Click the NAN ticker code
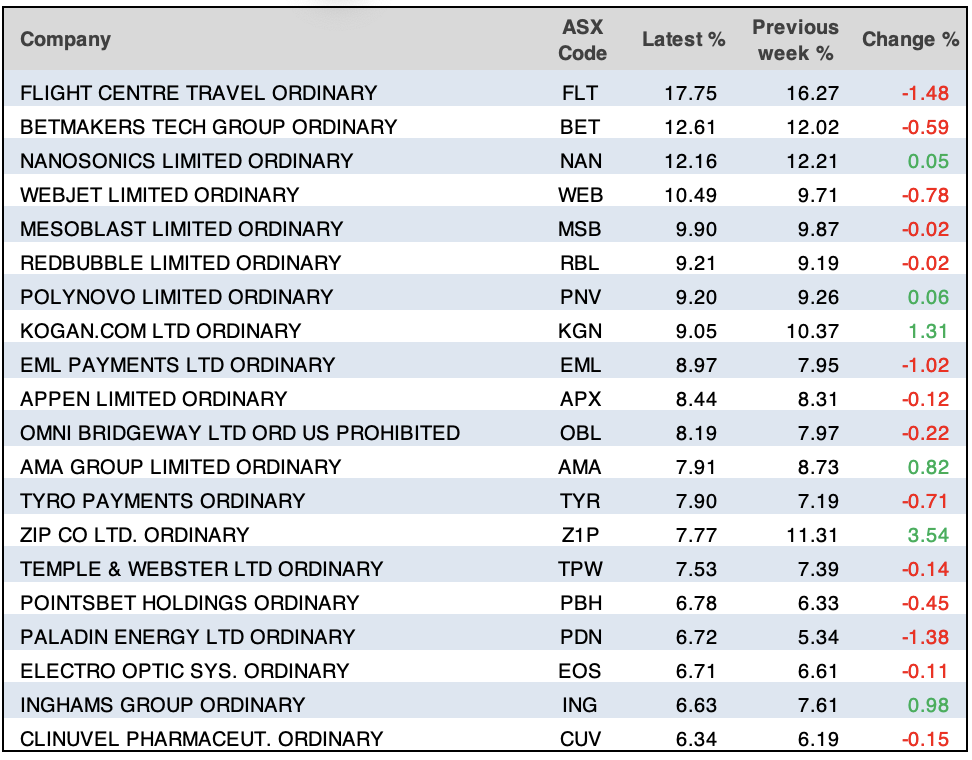The width and height of the screenshot is (972, 760). click(x=581, y=161)
